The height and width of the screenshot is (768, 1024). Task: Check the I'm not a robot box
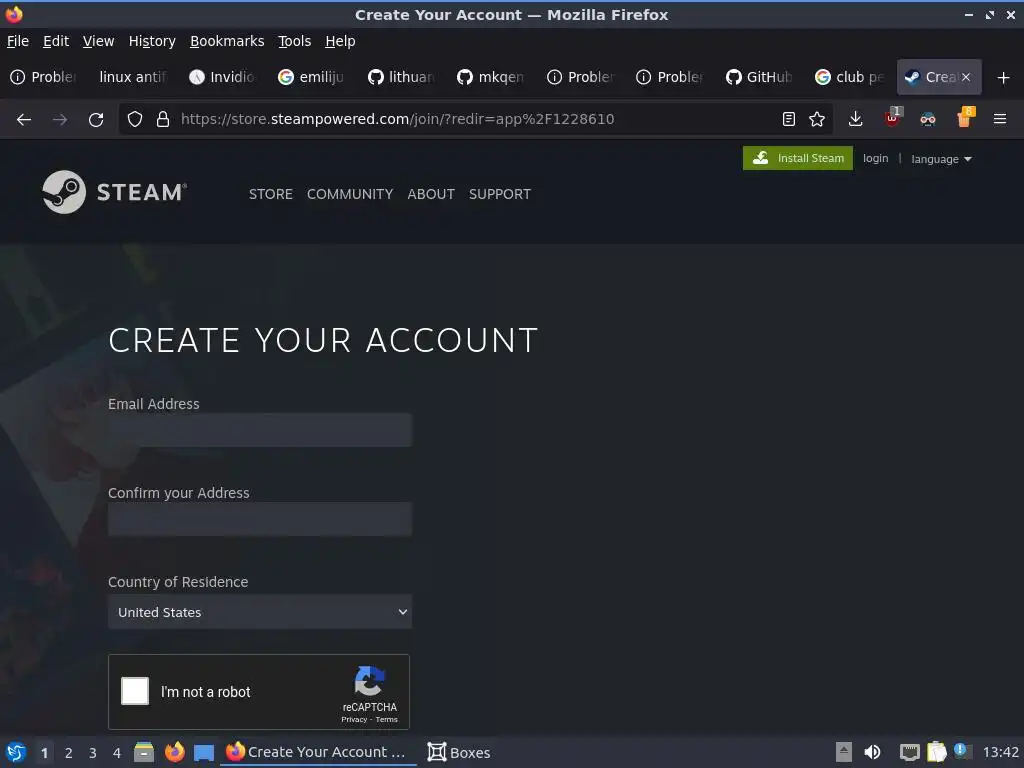pos(135,692)
